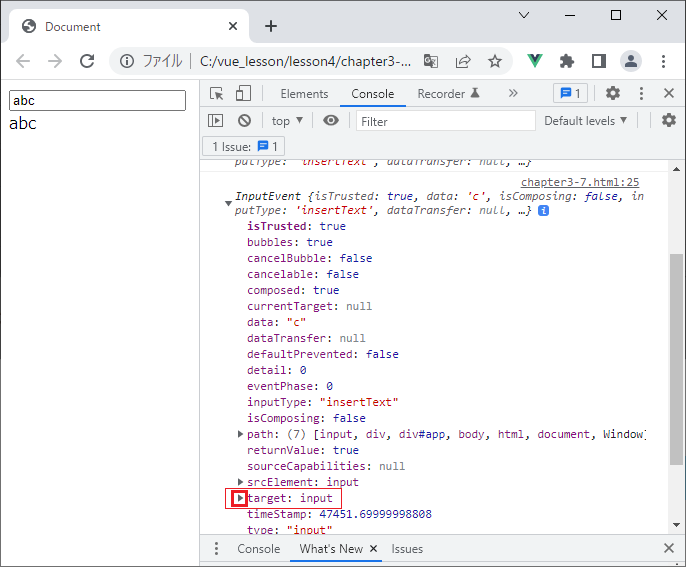Clear the console
This screenshot has height=567, width=686.
pyautogui.click(x=244, y=120)
